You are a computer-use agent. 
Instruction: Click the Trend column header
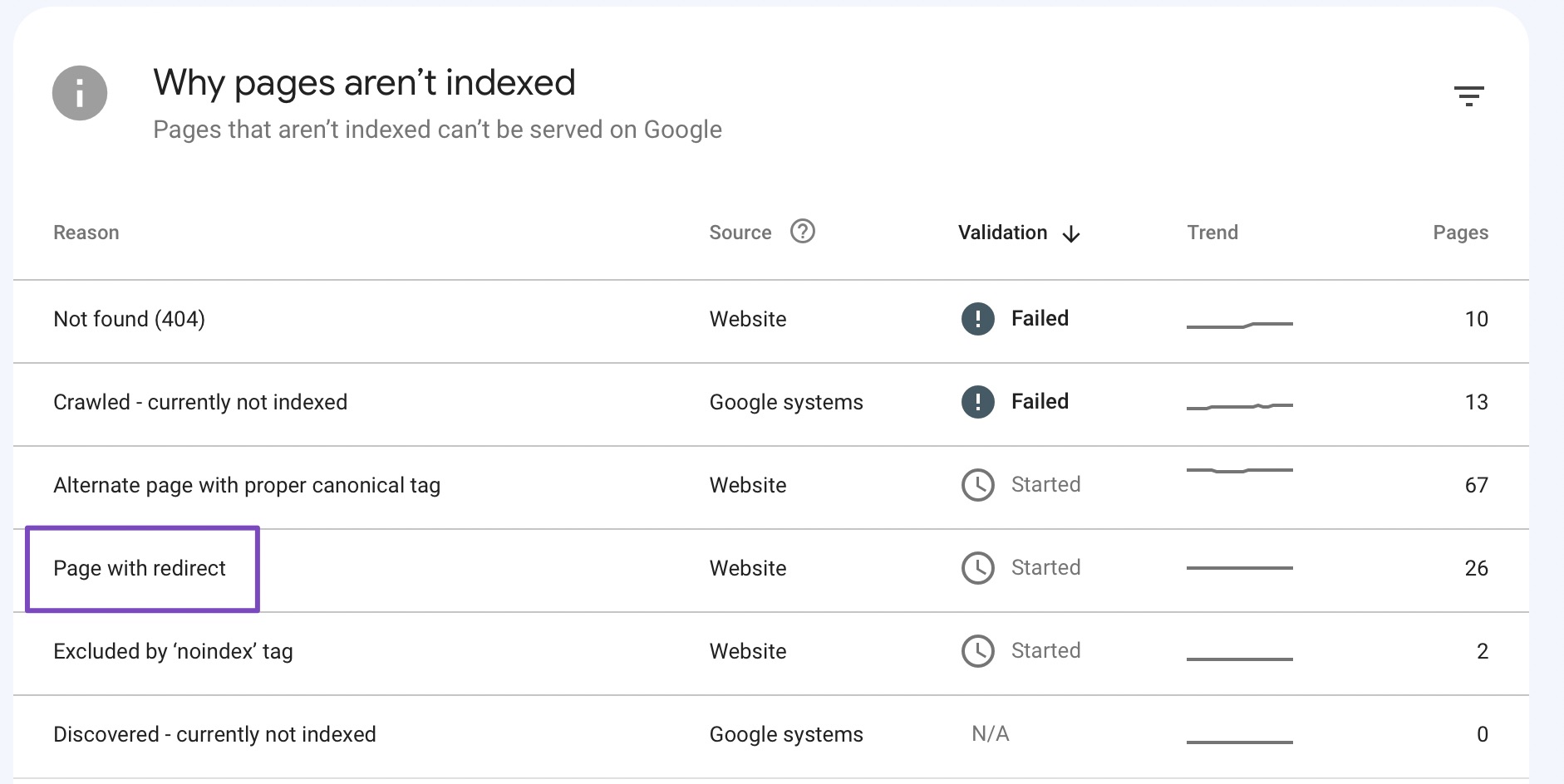tap(1212, 233)
